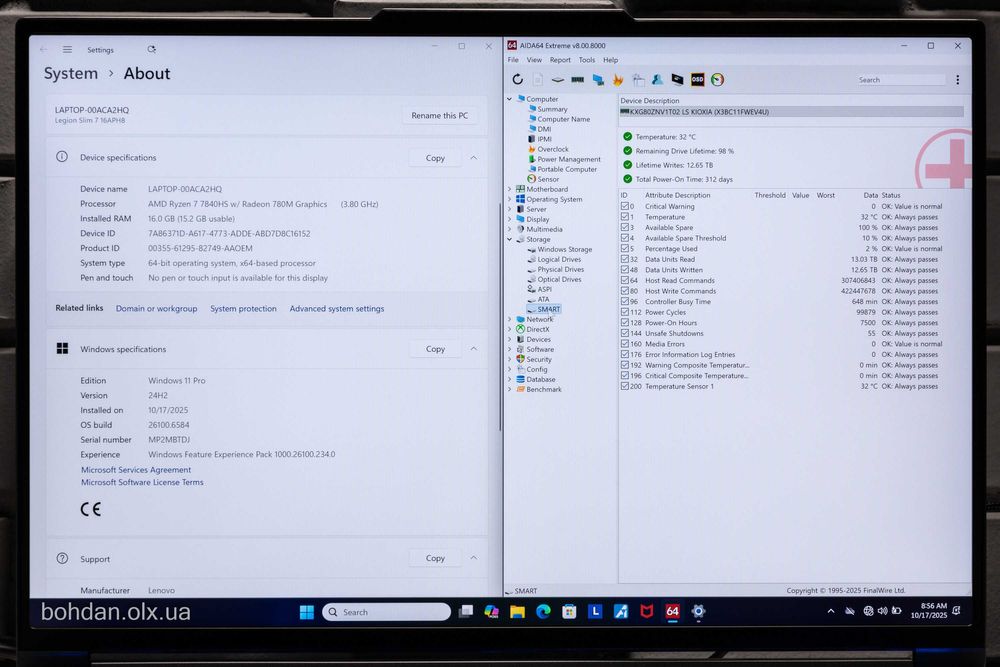The image size is (1000, 667).
Task: Open the disk benchmark drive icon in toolbar
Action: (x=557, y=80)
